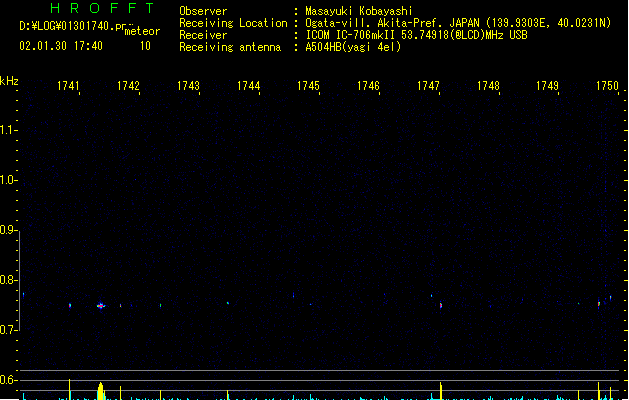Click the 1745 time axis marker
Viewport: 629px width, 400px height.
pyautogui.click(x=308, y=86)
